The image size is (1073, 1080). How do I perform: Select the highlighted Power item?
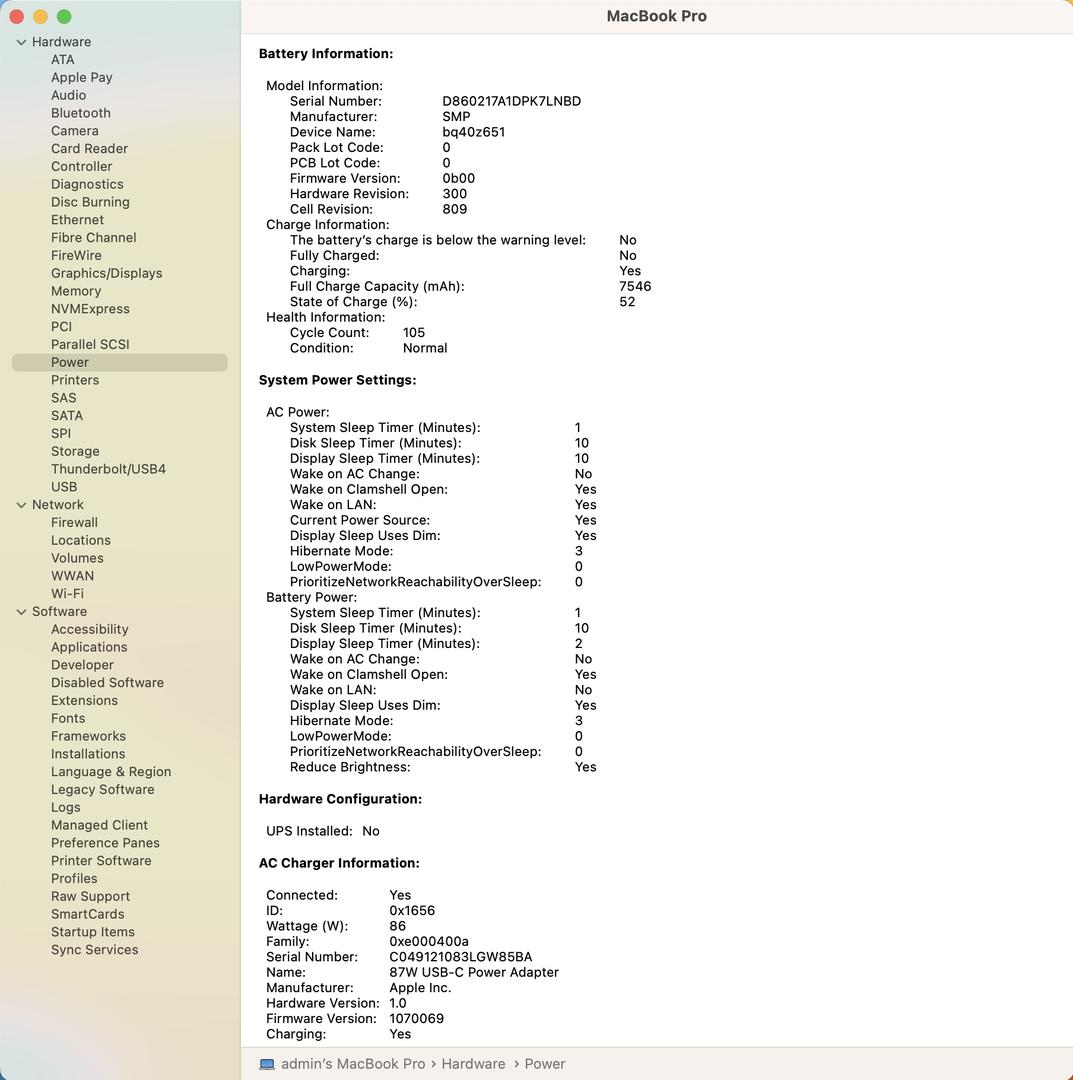[120, 362]
